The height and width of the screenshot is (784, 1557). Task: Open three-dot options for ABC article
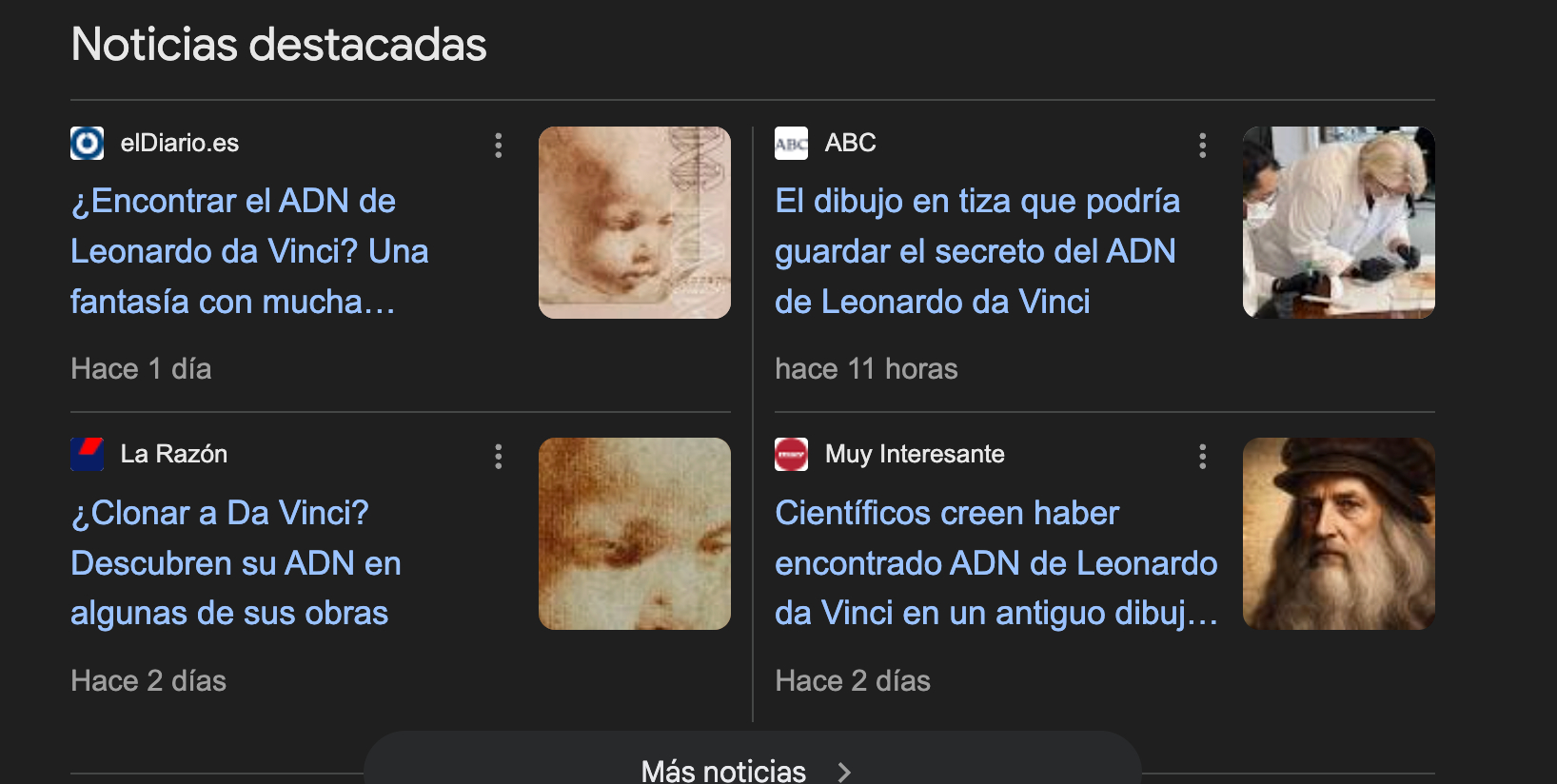coord(1203,146)
